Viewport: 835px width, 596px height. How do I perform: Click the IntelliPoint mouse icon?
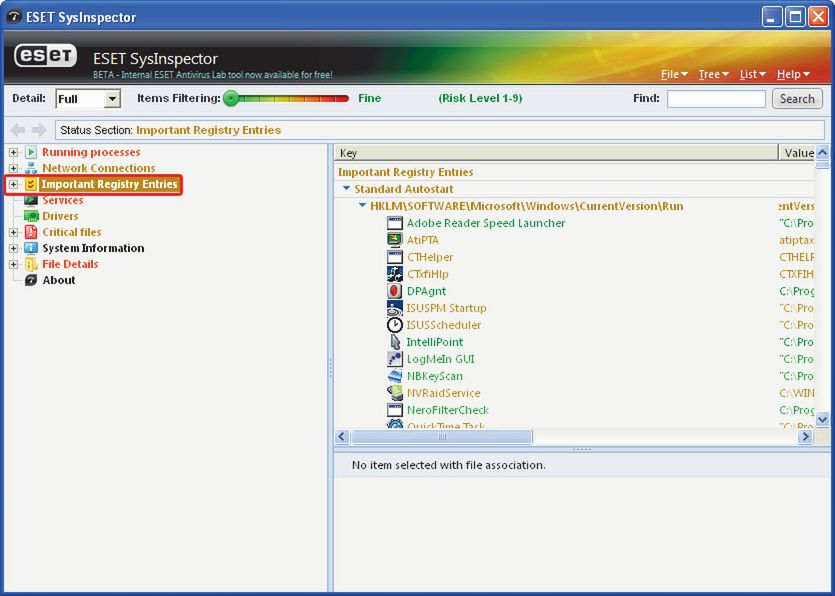pos(395,342)
